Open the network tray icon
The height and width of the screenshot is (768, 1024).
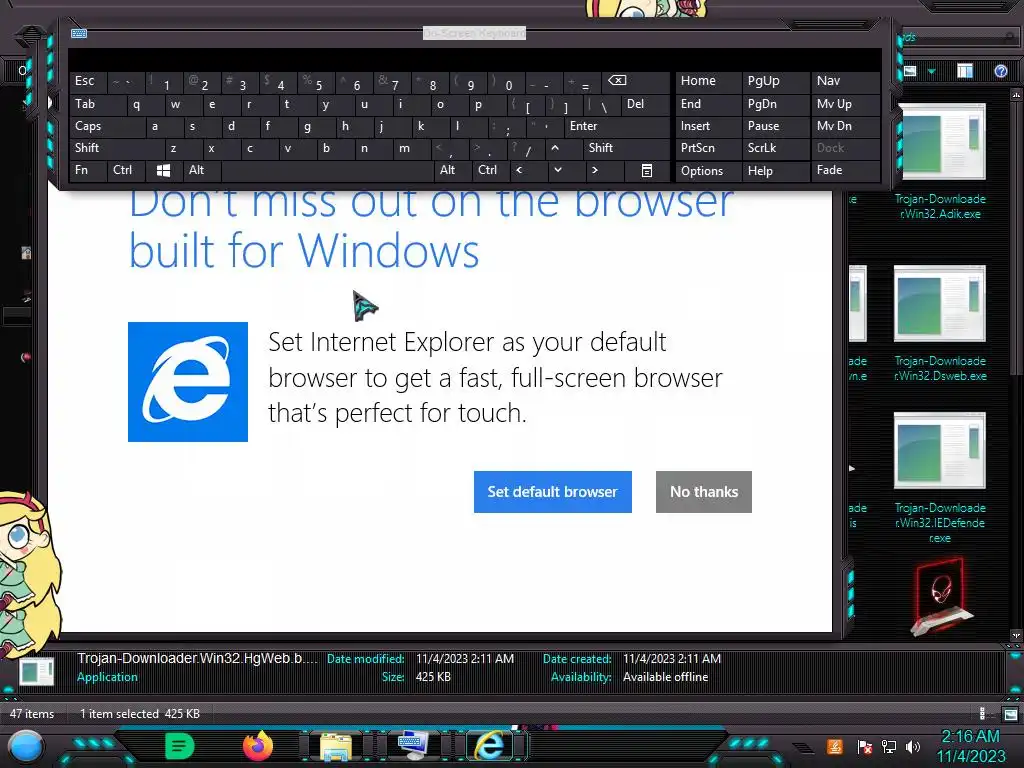tap(889, 746)
